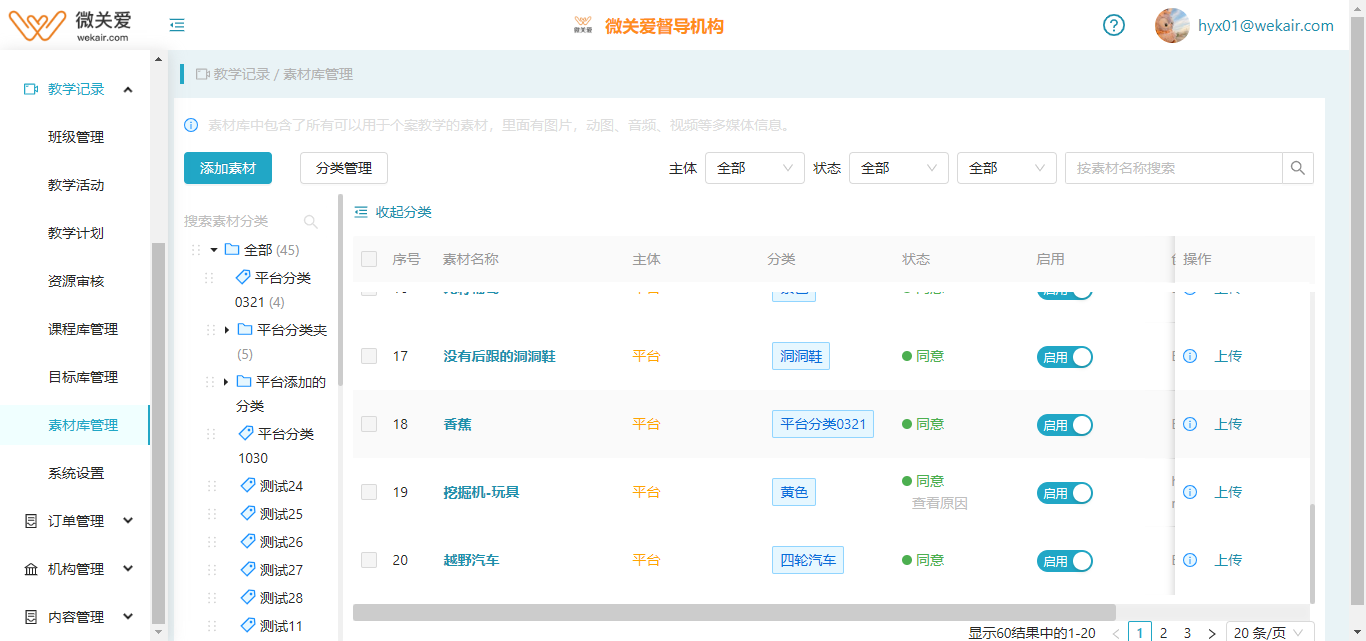Viewport: 1366px width, 641px height.
Task: Click 上传 link for row 18
Action: tap(1228, 424)
